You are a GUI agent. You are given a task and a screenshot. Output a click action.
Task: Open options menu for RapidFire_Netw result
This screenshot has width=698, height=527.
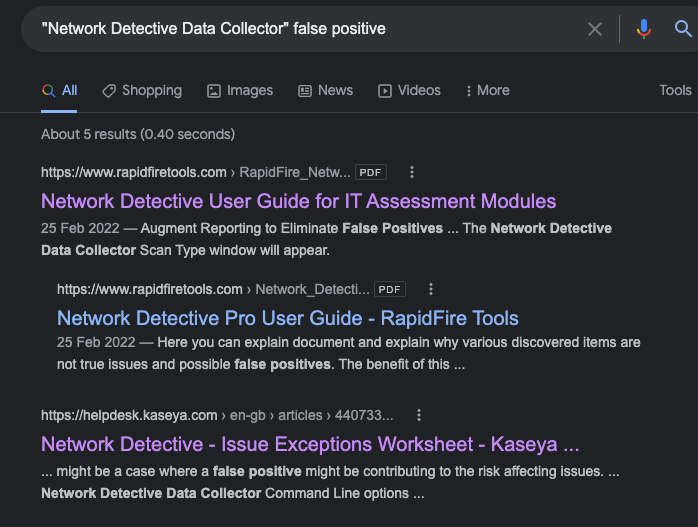tap(412, 172)
